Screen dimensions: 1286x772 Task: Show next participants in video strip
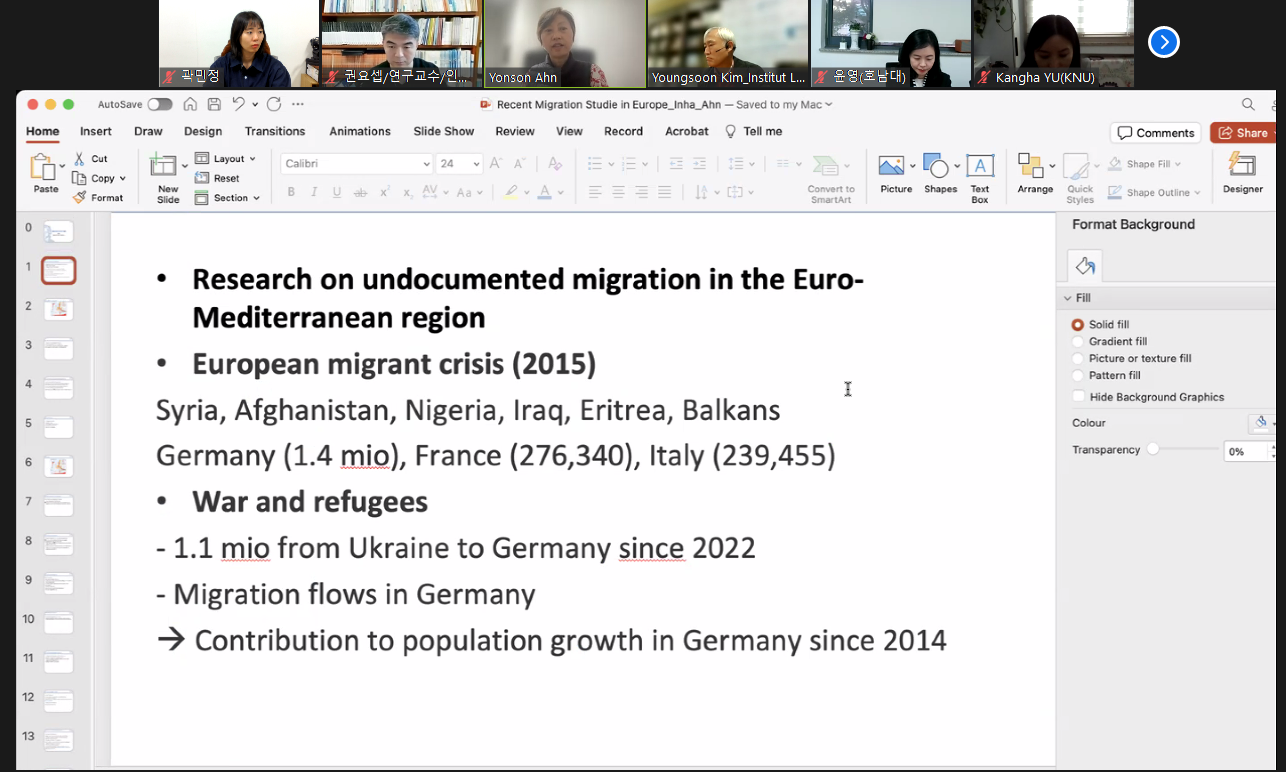tap(1164, 42)
